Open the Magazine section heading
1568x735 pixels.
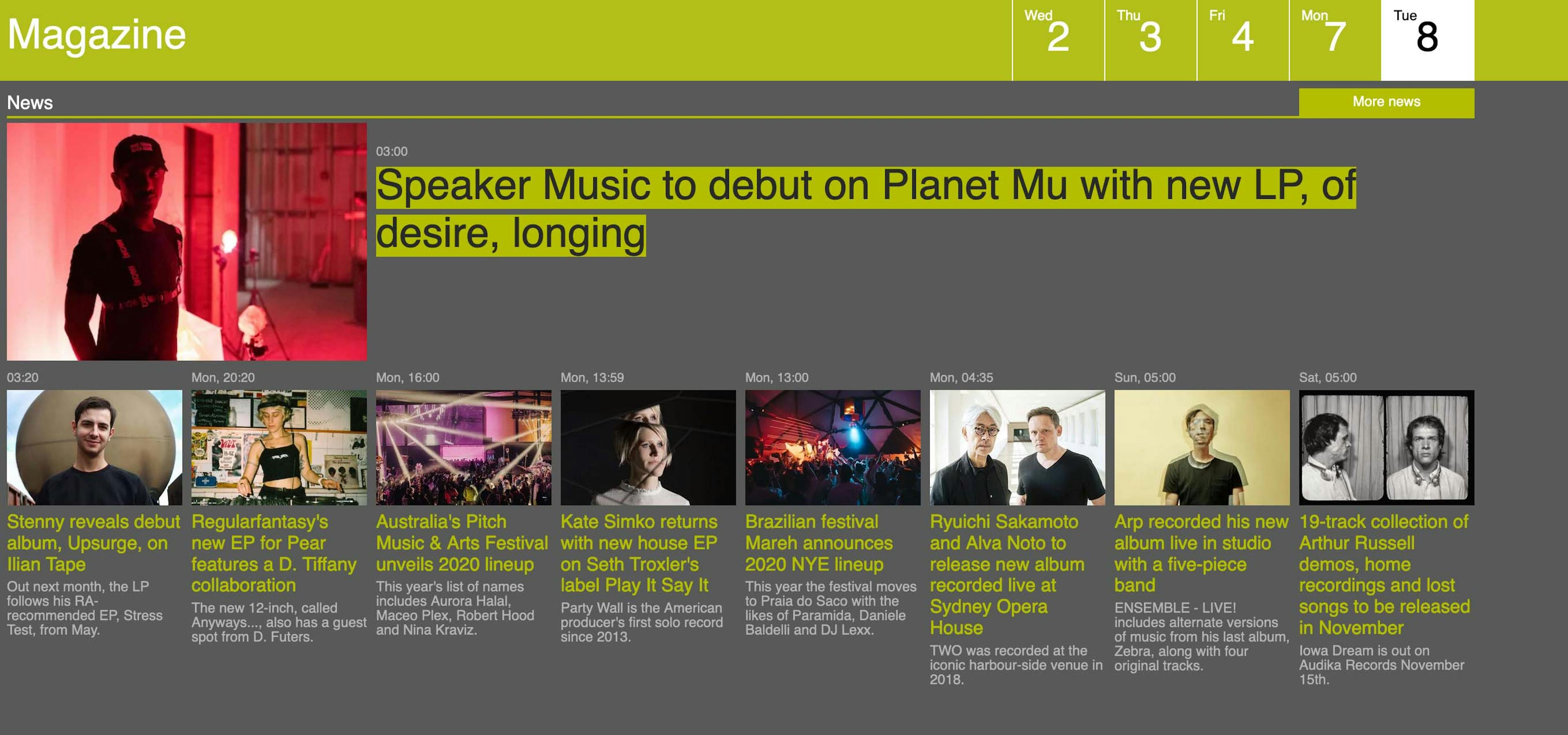coord(96,35)
